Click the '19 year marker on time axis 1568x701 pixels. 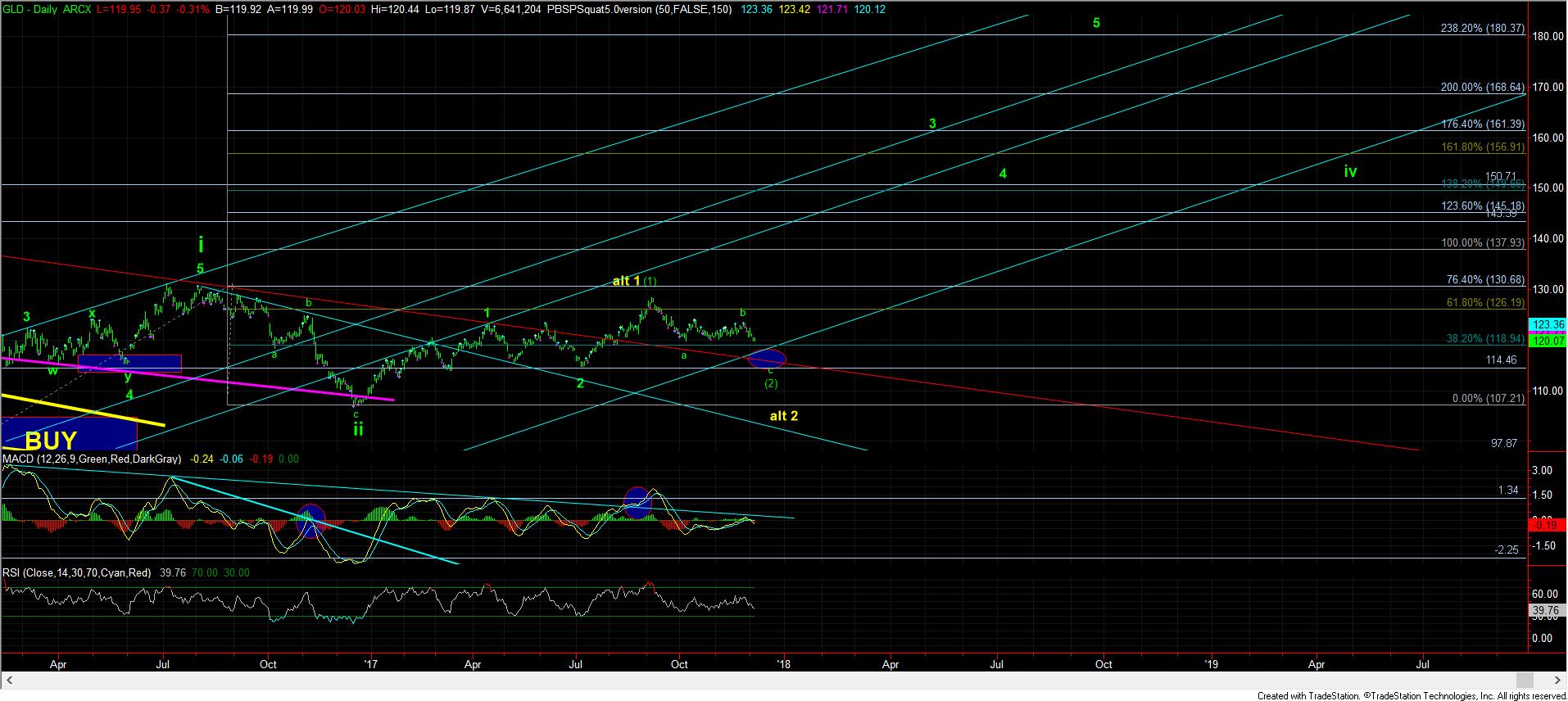coord(1210,664)
